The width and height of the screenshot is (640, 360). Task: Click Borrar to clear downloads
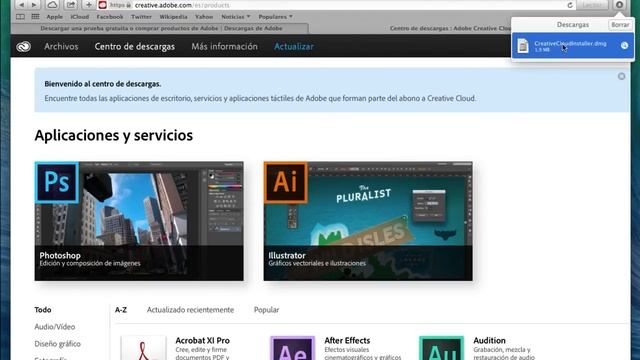pos(620,25)
